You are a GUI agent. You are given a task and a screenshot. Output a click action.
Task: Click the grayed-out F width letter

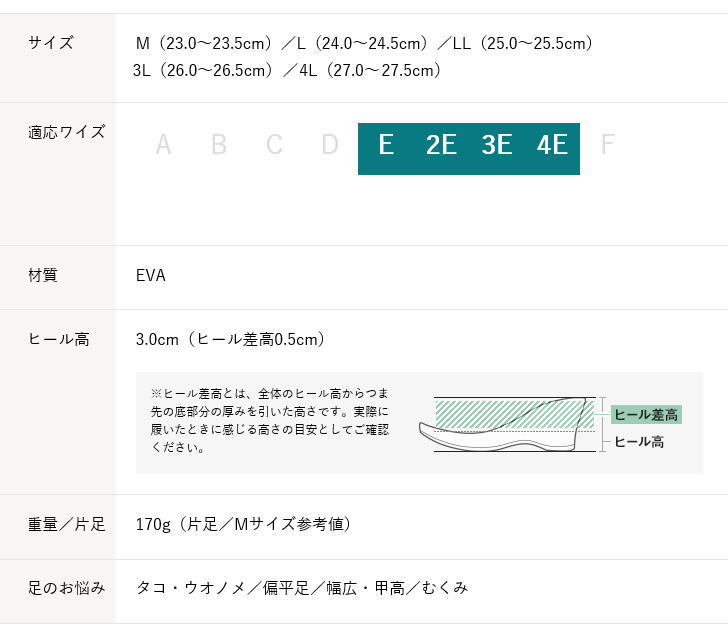pyautogui.click(x=607, y=146)
